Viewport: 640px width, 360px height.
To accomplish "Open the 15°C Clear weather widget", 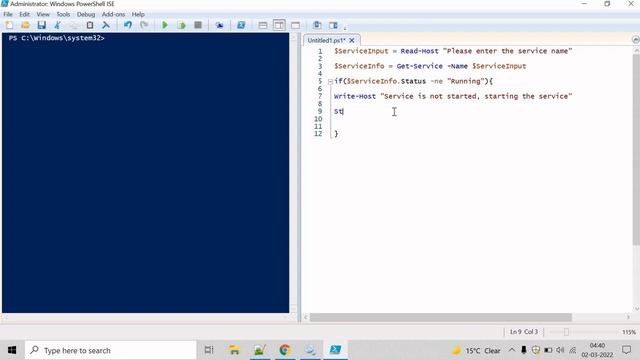I will pyautogui.click(x=476, y=351).
